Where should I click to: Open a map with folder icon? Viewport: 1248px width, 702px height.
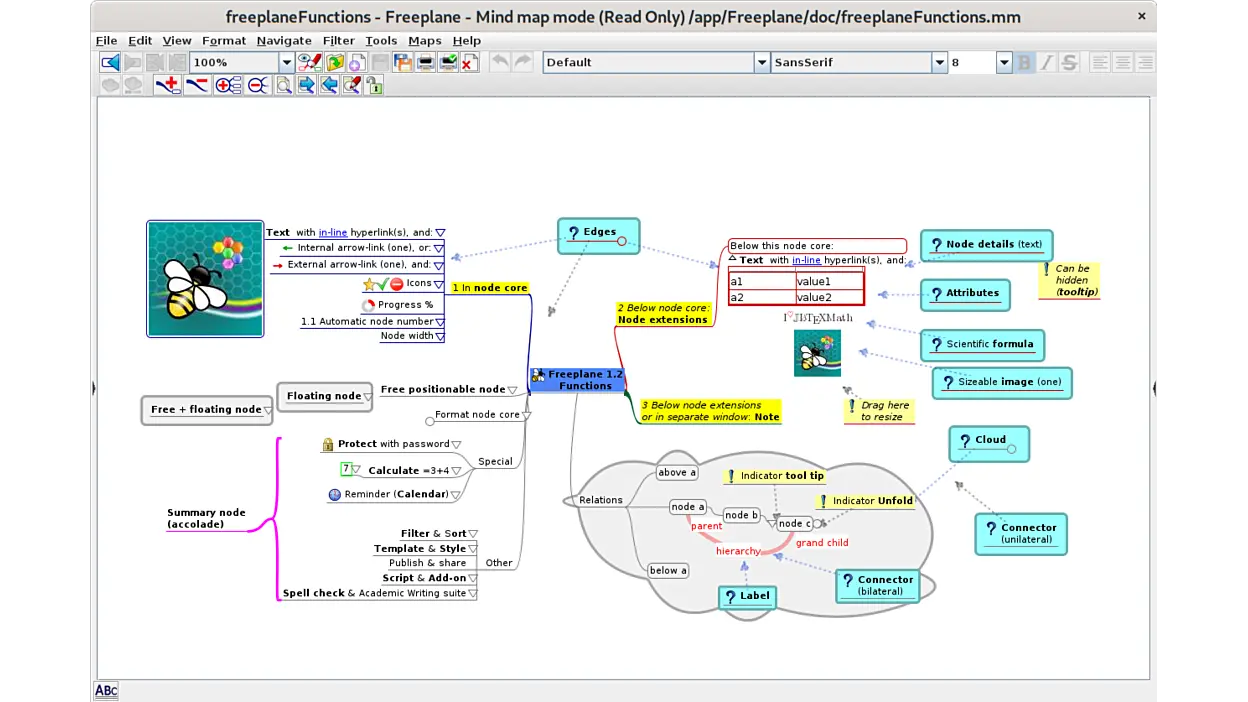coord(335,62)
